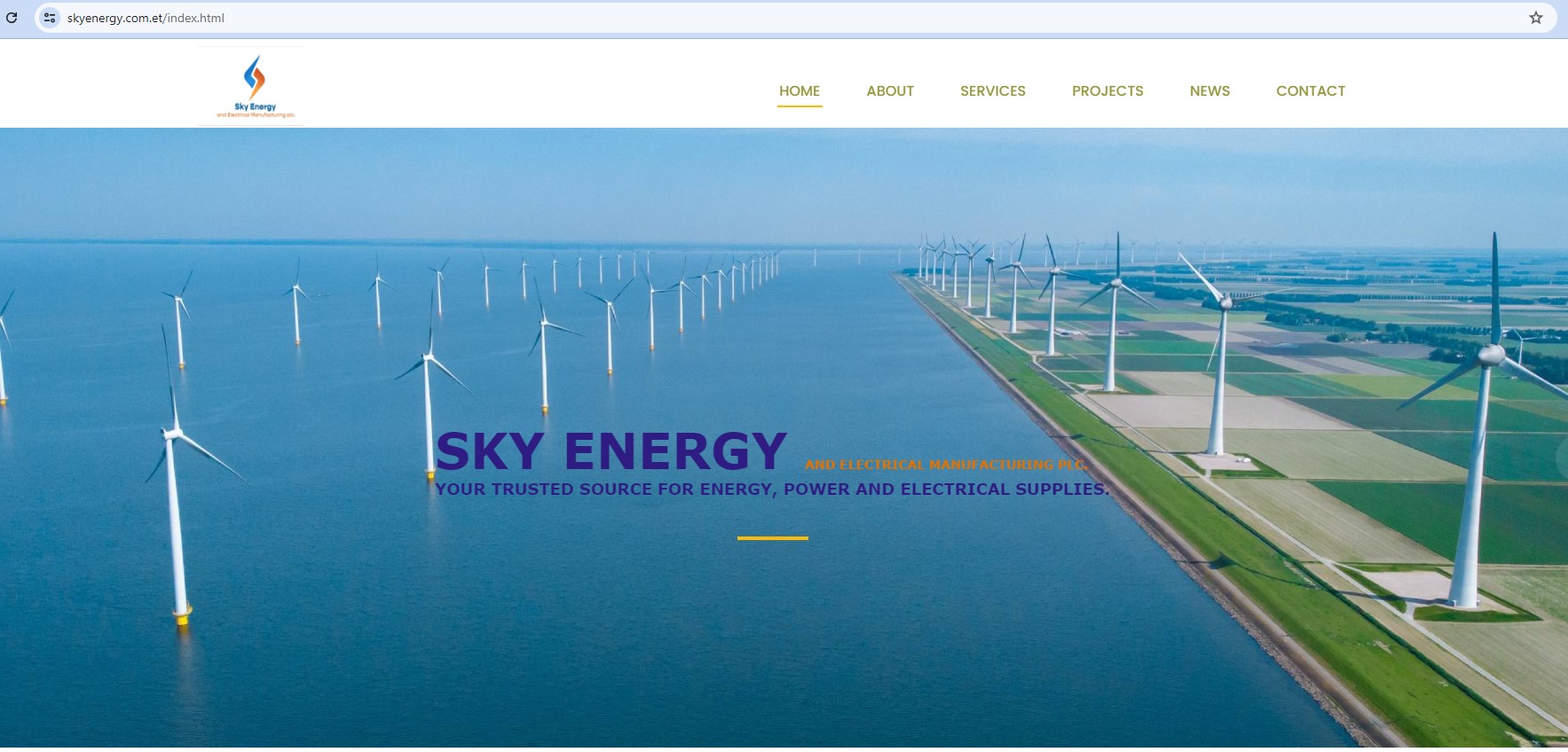Go to the HOME menu item
This screenshot has width=1568, height=752.
click(800, 90)
